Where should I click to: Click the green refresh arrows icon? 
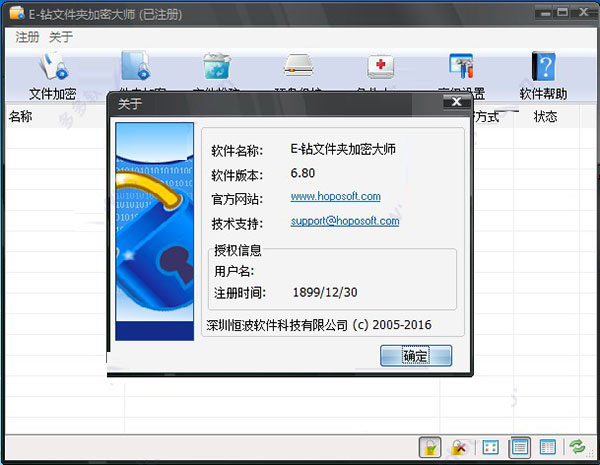coord(577,447)
